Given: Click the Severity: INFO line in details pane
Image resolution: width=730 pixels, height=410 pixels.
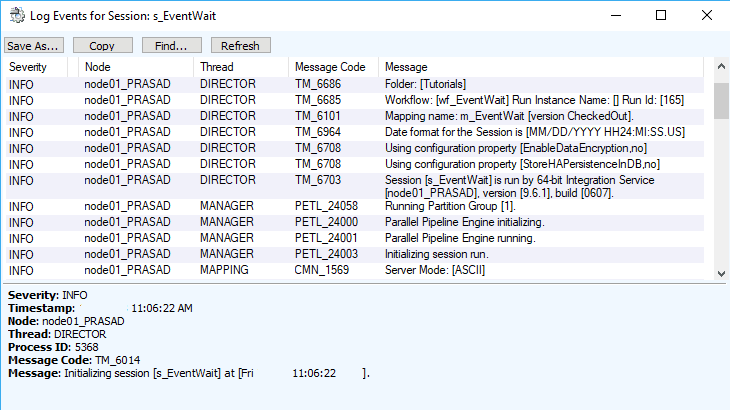Looking at the screenshot, I should [47, 295].
